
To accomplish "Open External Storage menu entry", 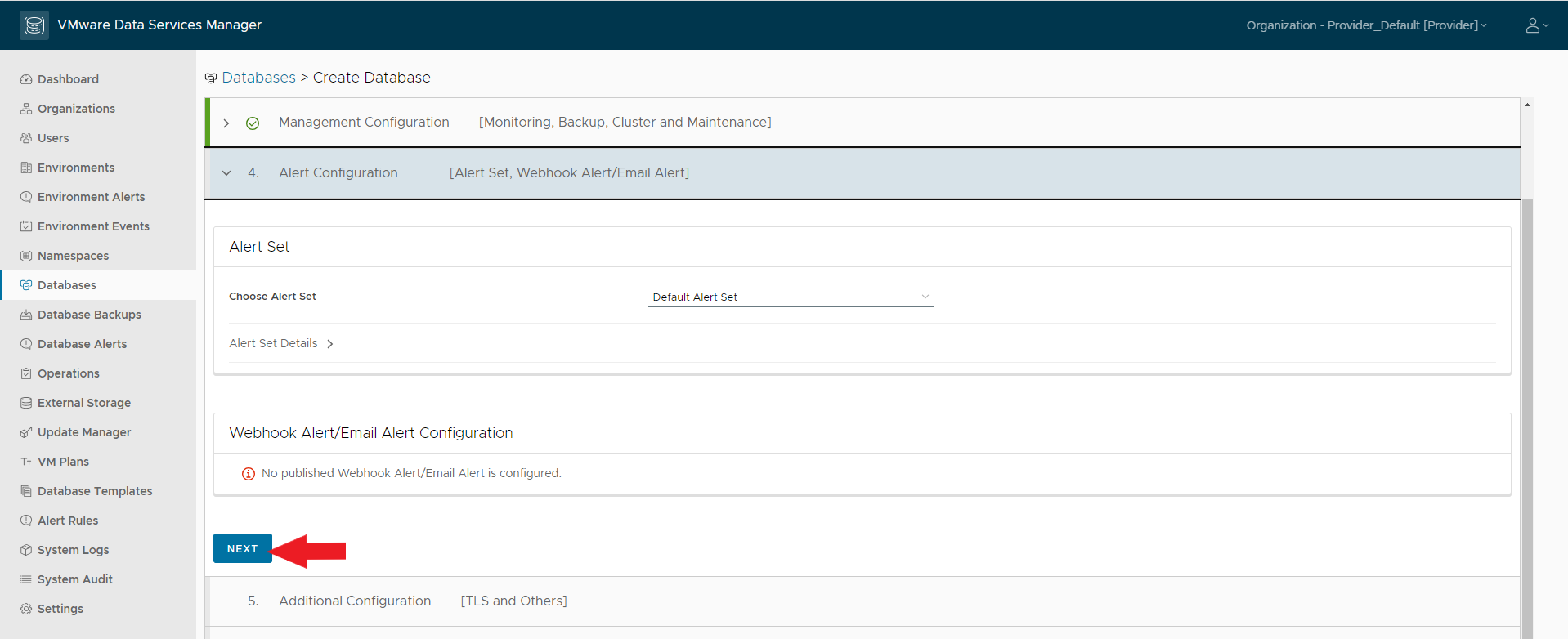I will point(84,403).
